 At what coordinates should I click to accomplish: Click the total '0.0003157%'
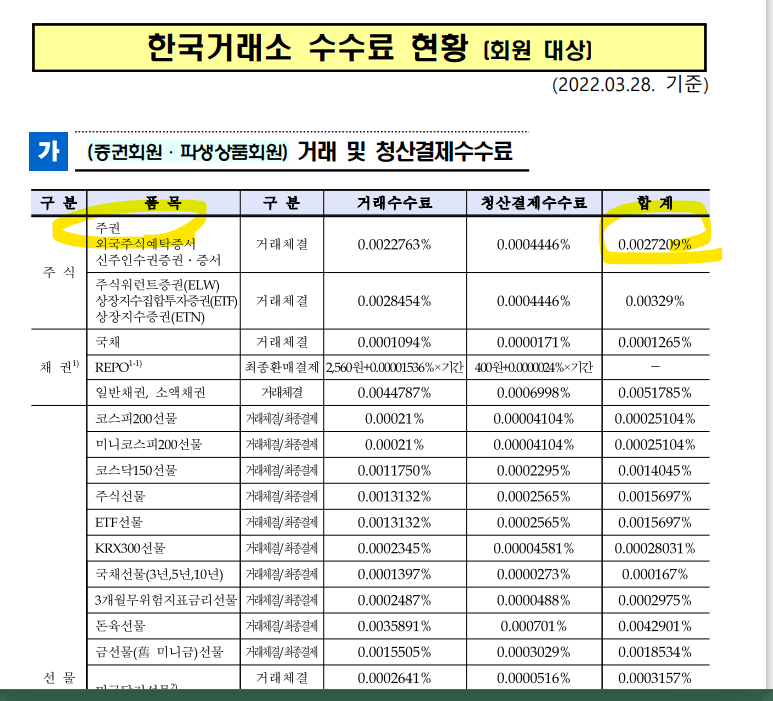coord(655,678)
